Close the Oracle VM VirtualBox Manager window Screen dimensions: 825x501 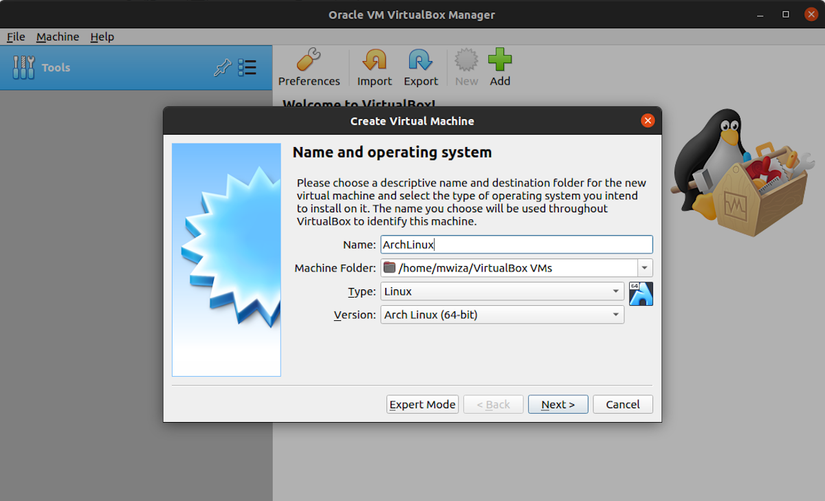(x=811, y=14)
